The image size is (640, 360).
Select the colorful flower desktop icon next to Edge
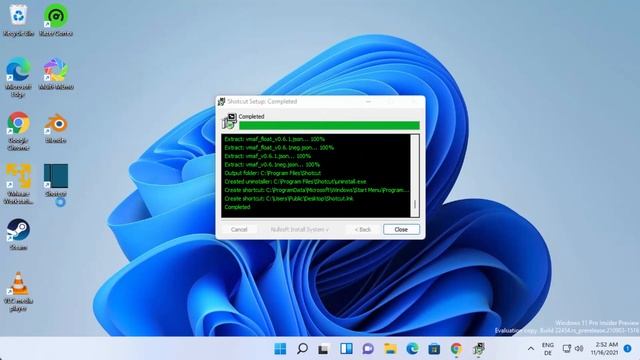pyautogui.click(x=56, y=74)
